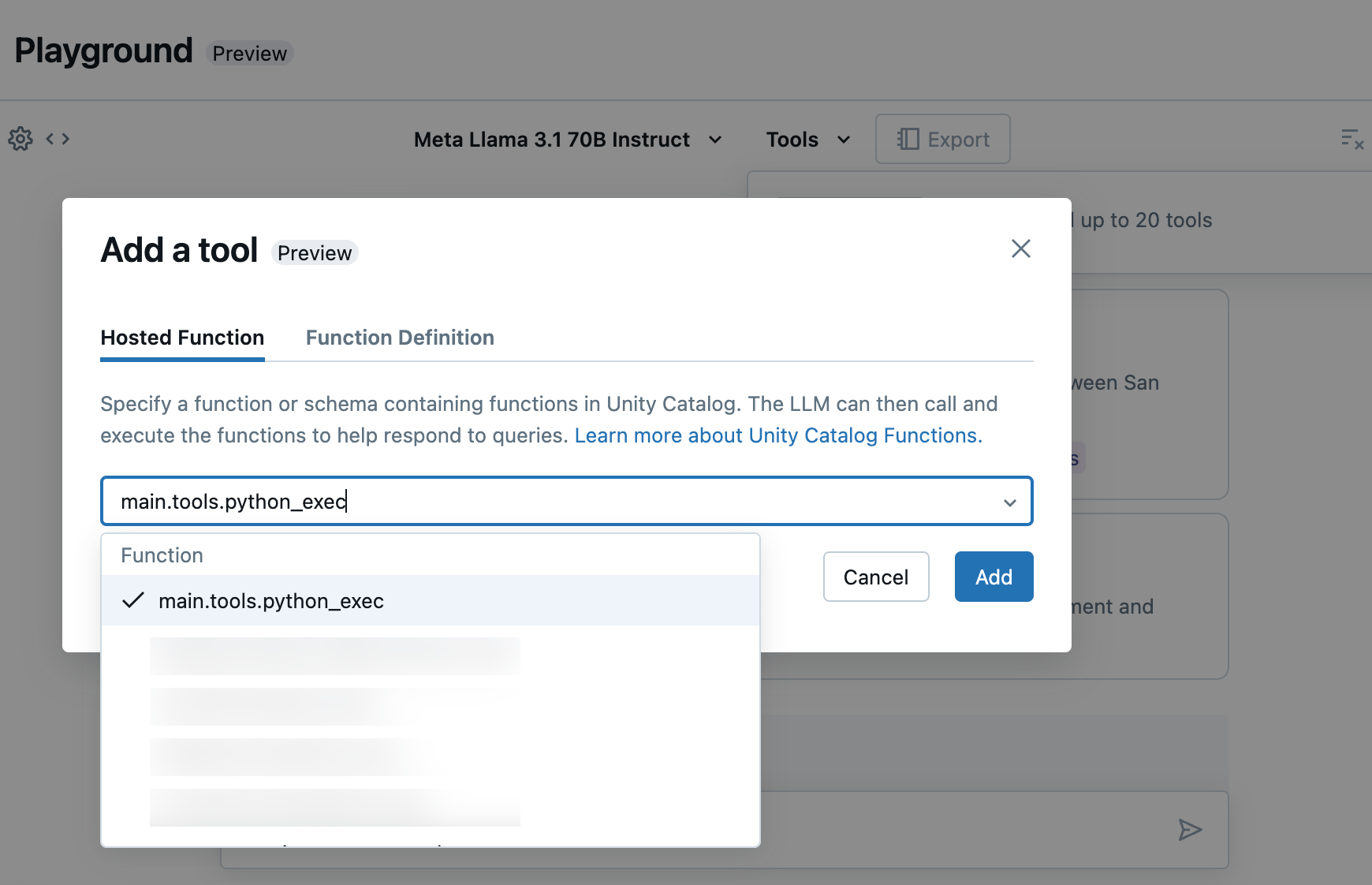Click the clear conversation icon top right
The width and height of the screenshot is (1372, 885).
1351,137
